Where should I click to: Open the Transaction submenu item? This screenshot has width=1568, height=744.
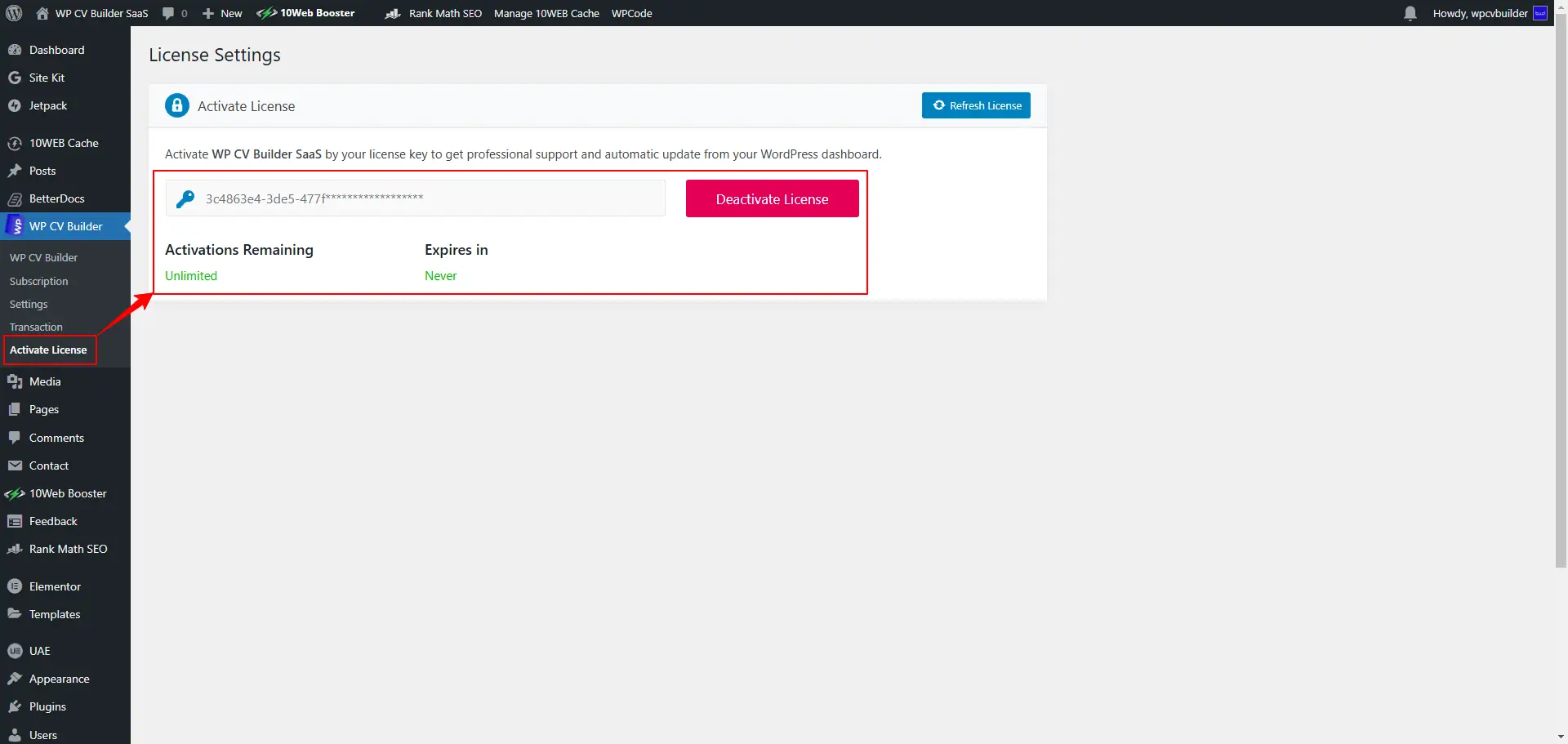coord(36,327)
